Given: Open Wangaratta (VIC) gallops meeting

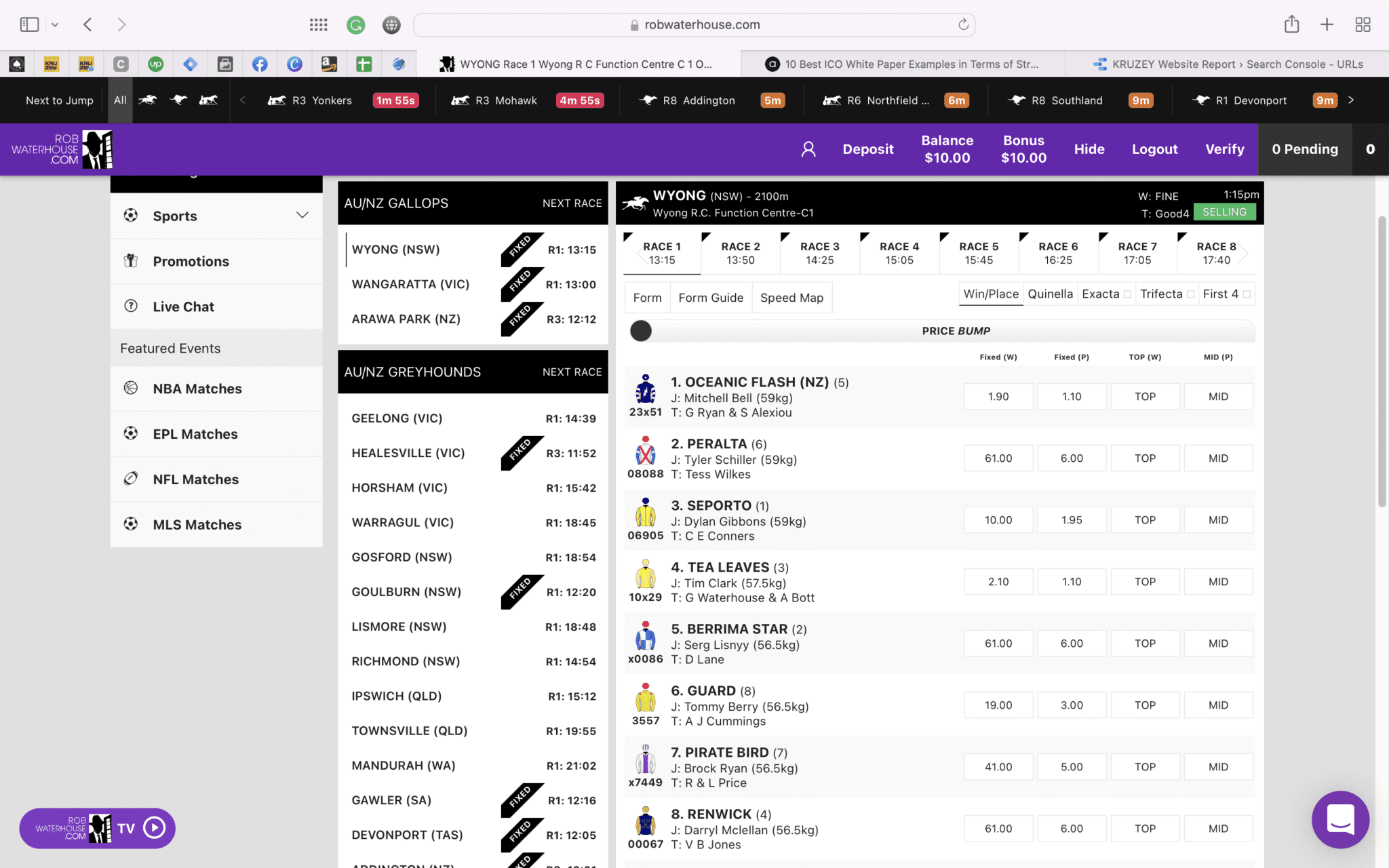Looking at the screenshot, I should pyautogui.click(x=473, y=284).
